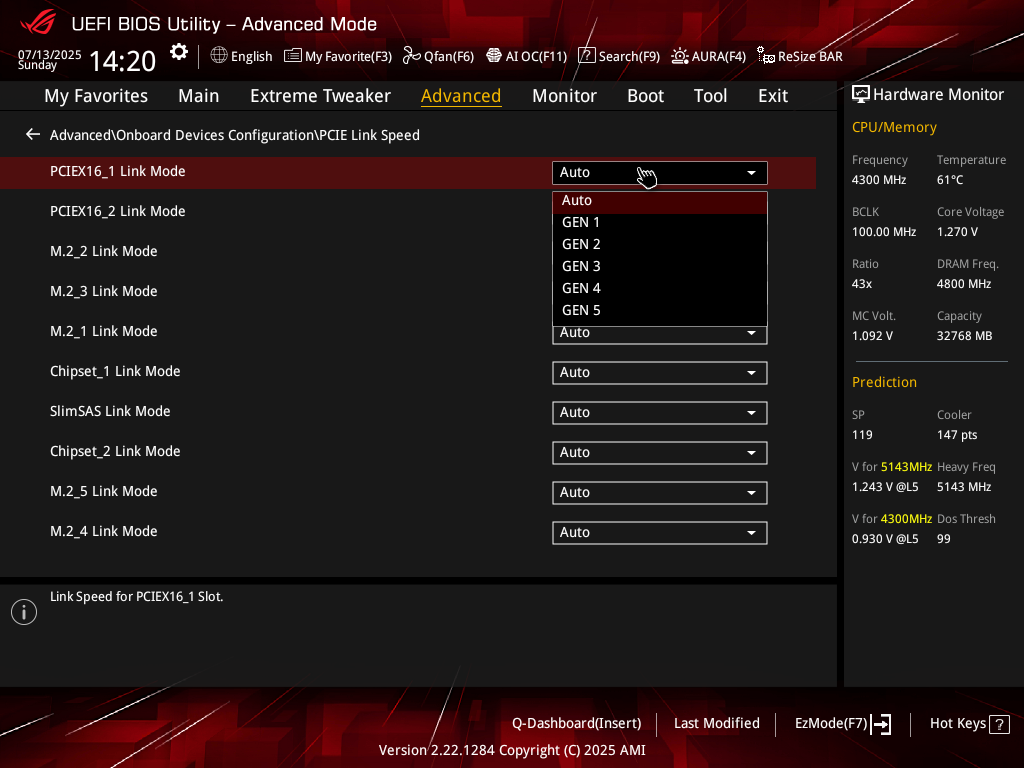Open the Chipset_2 Link Mode dropdown

[x=660, y=453]
